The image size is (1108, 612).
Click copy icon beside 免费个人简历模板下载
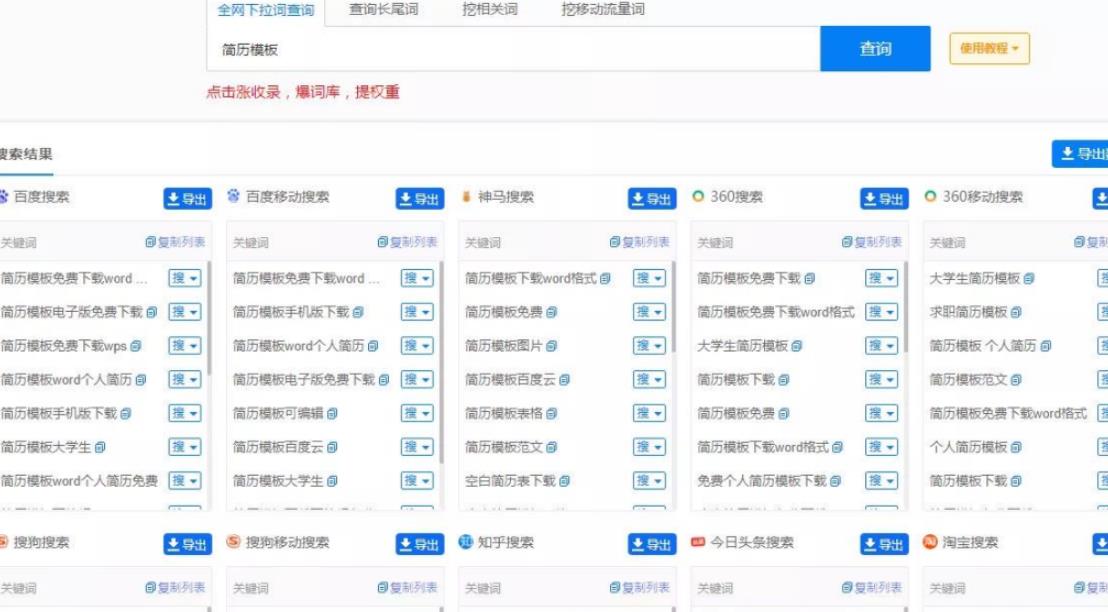835,481
